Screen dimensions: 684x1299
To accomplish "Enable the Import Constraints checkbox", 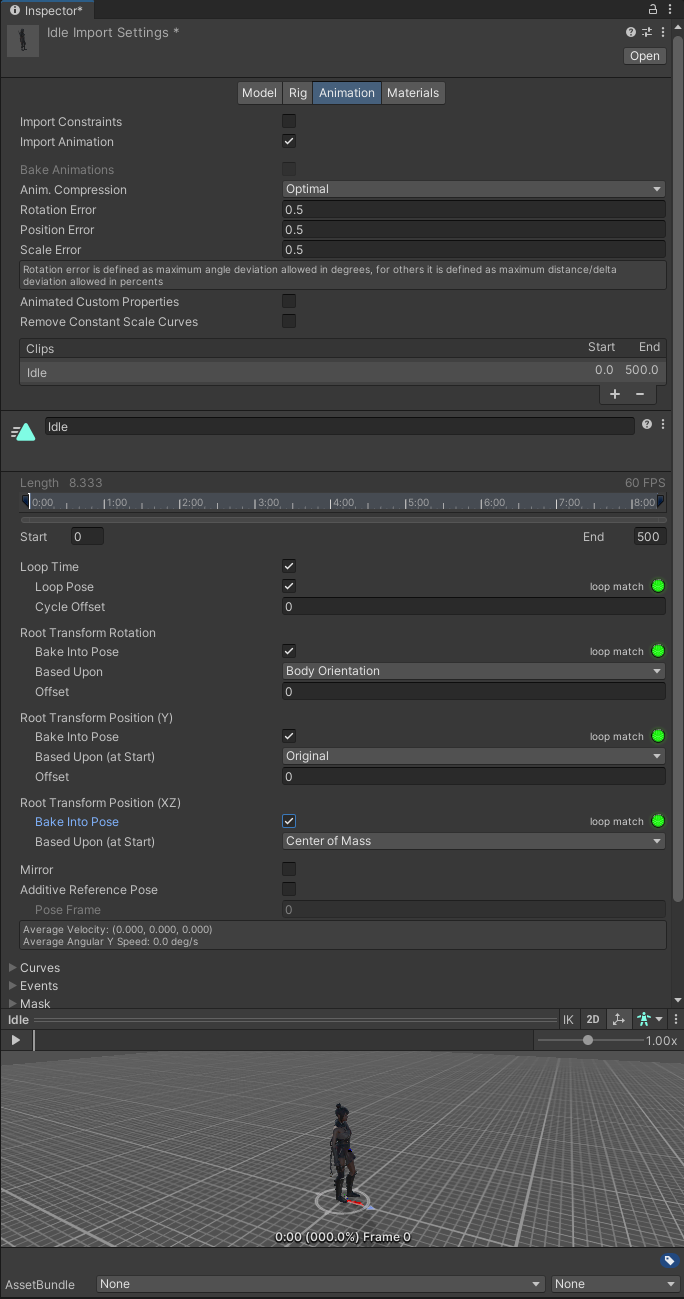I will click(289, 121).
